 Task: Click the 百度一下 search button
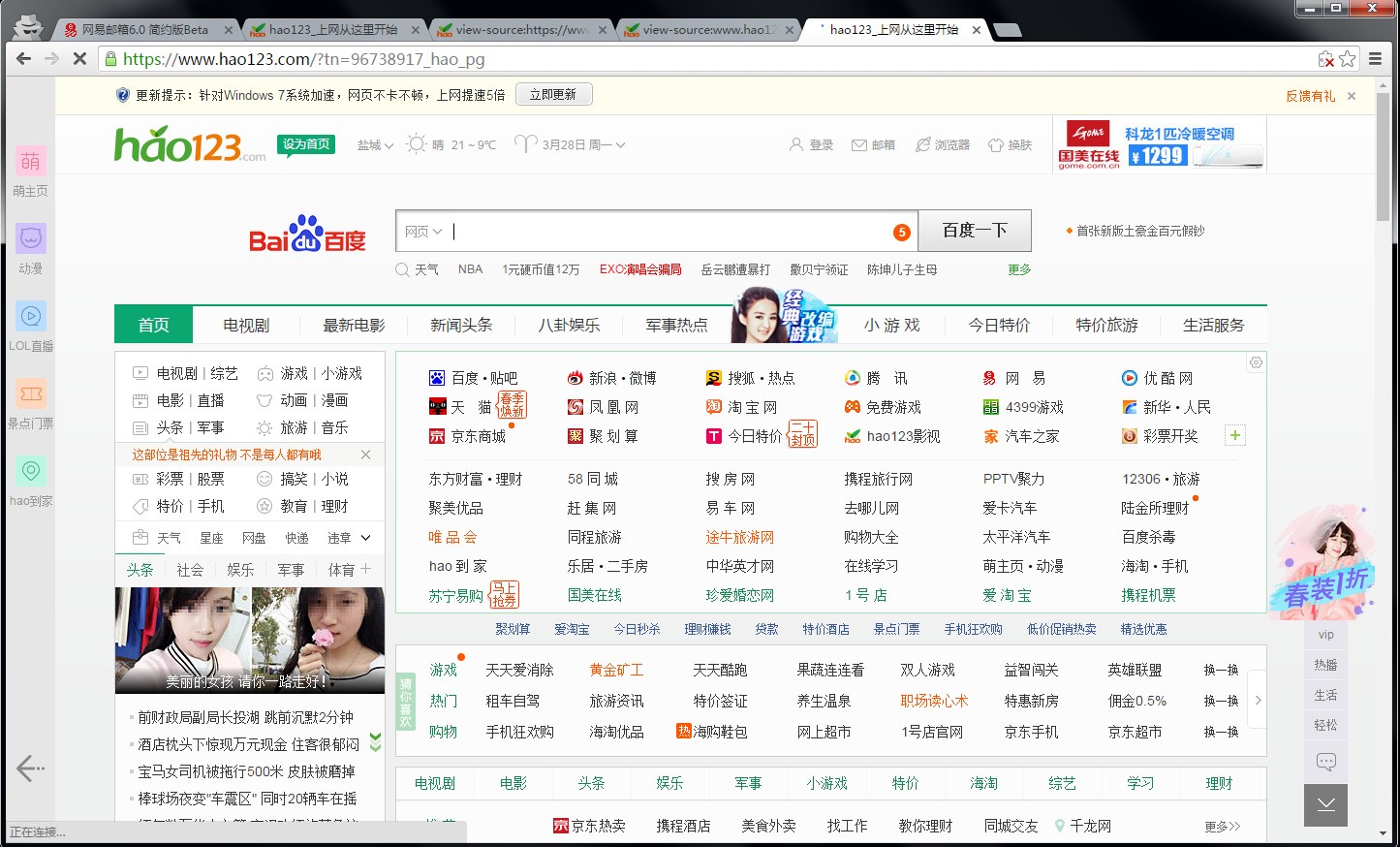pos(975,231)
